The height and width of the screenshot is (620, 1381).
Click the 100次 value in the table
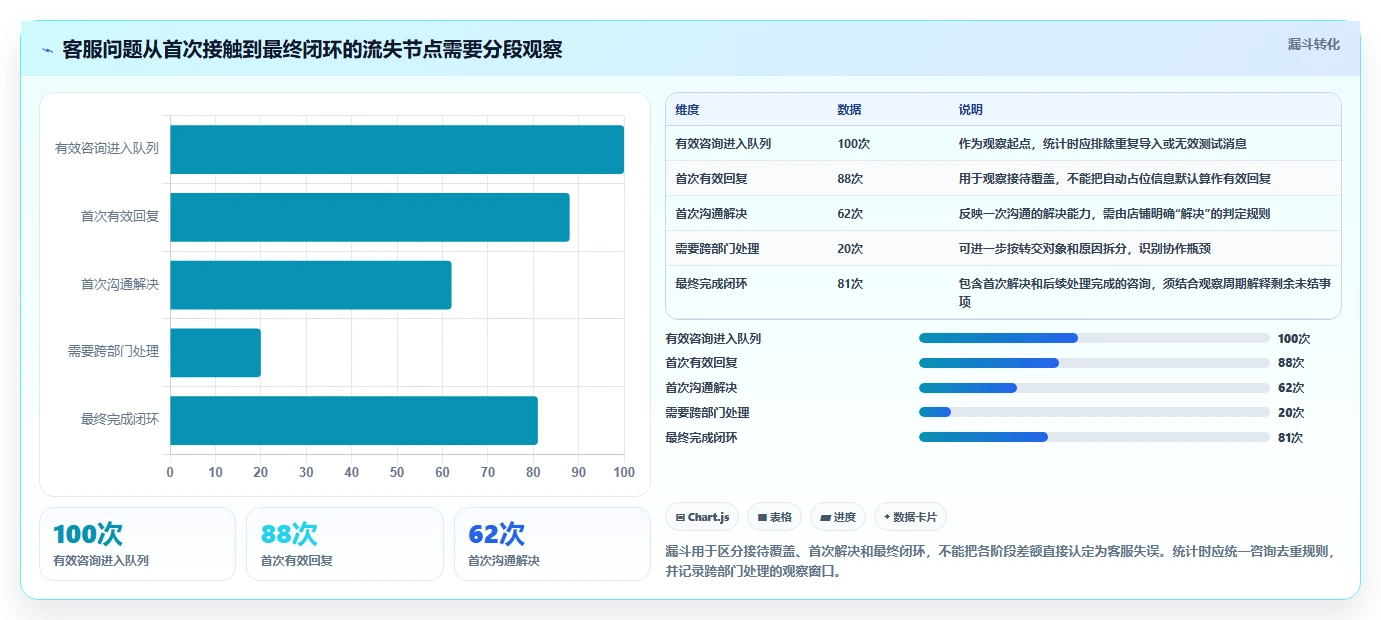point(854,144)
